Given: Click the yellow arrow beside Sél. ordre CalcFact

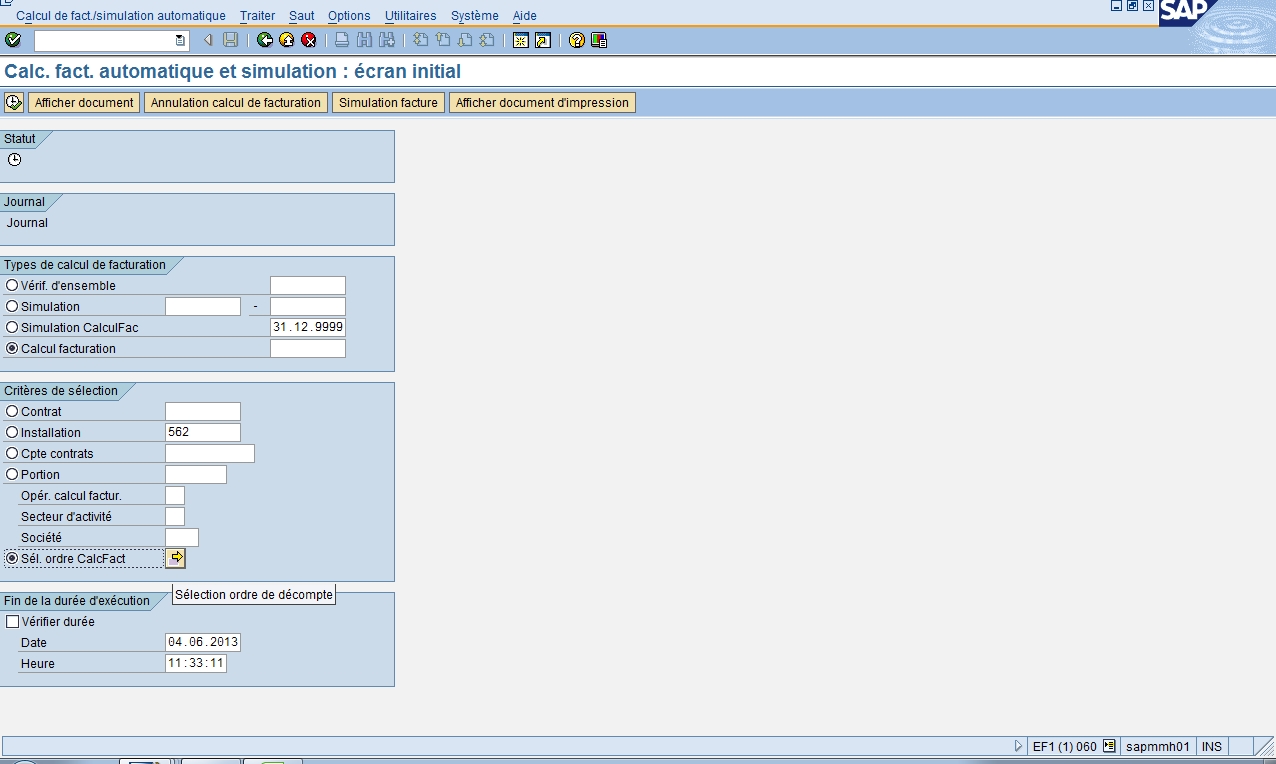Looking at the screenshot, I should 176,558.
